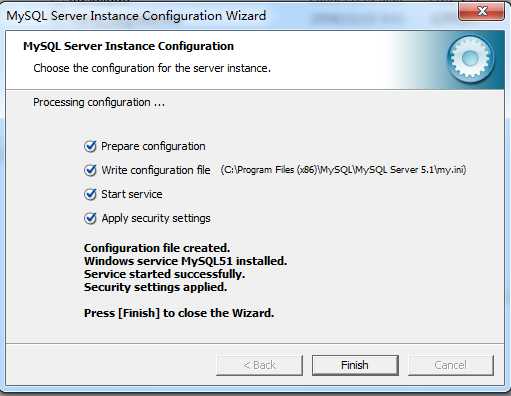The width and height of the screenshot is (511, 396).
Task: Click the Security settings applied message
Action: coord(155,287)
